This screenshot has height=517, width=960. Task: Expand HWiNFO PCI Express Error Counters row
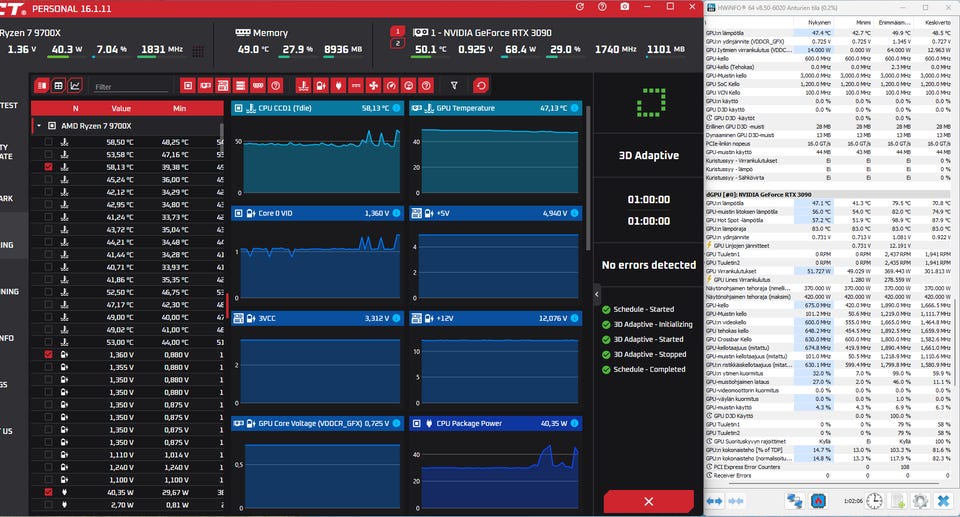[x=710, y=467]
